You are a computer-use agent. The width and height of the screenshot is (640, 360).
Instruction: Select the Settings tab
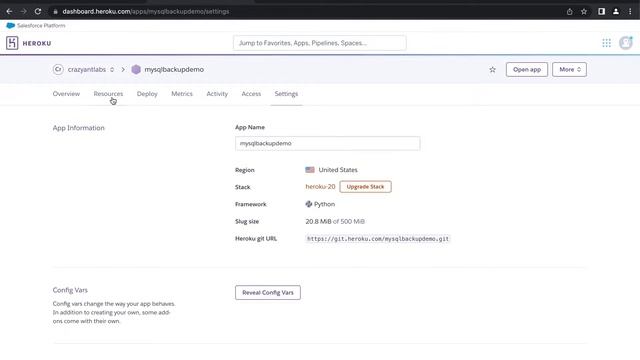[286, 94]
